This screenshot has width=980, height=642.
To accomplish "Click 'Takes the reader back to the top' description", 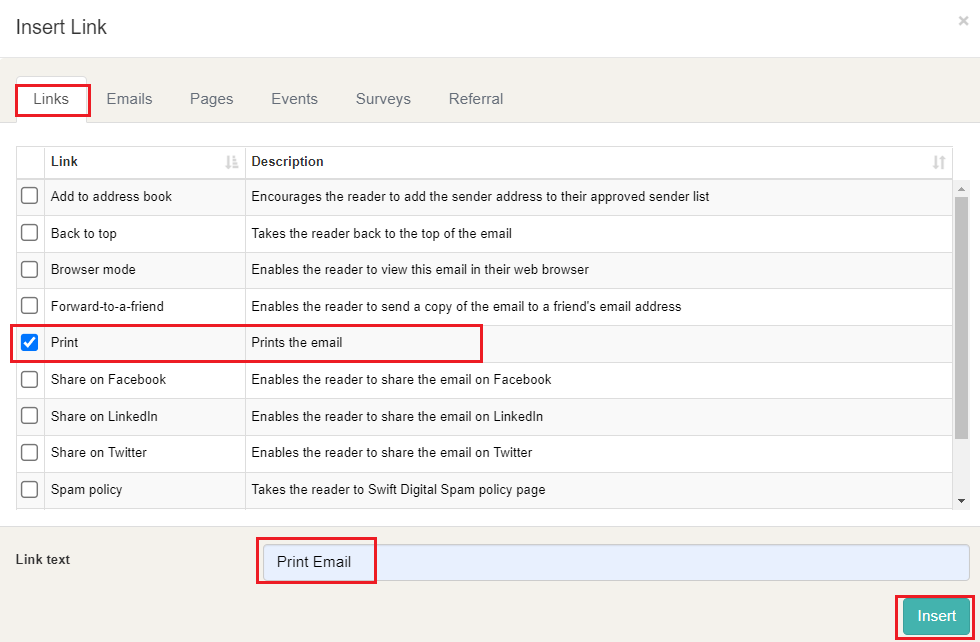I will (x=381, y=233).
